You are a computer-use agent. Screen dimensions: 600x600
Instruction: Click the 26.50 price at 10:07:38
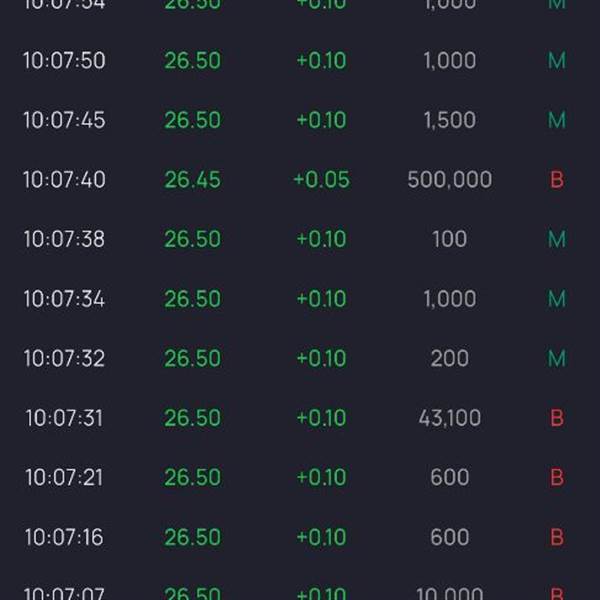(192, 239)
